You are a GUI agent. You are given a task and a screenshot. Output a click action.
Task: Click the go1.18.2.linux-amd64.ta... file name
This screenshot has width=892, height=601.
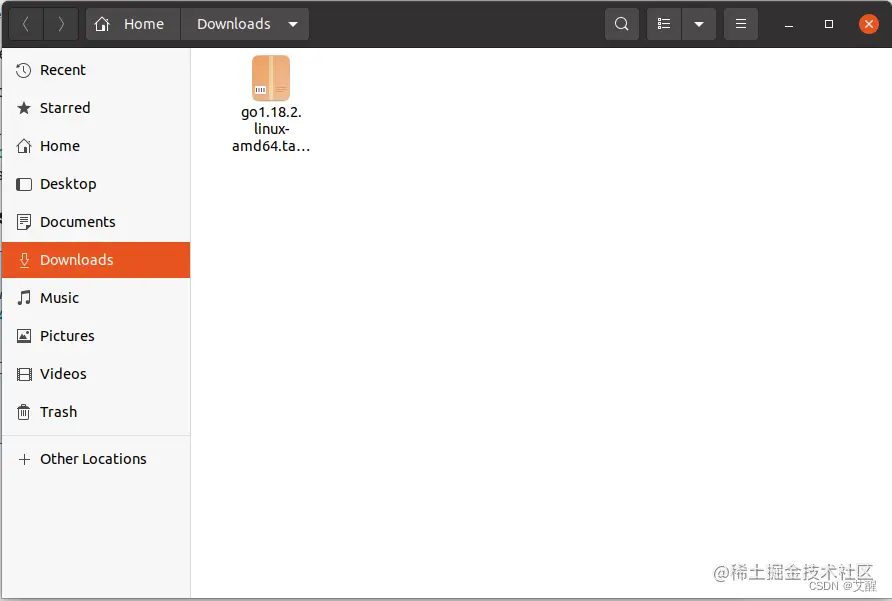pos(271,129)
